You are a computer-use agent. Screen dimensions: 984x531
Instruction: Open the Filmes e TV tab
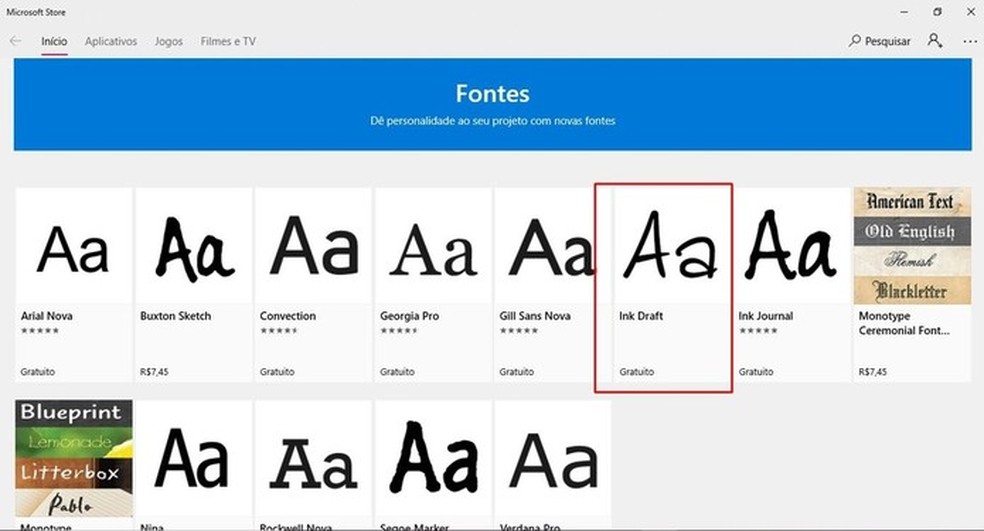[x=228, y=41]
